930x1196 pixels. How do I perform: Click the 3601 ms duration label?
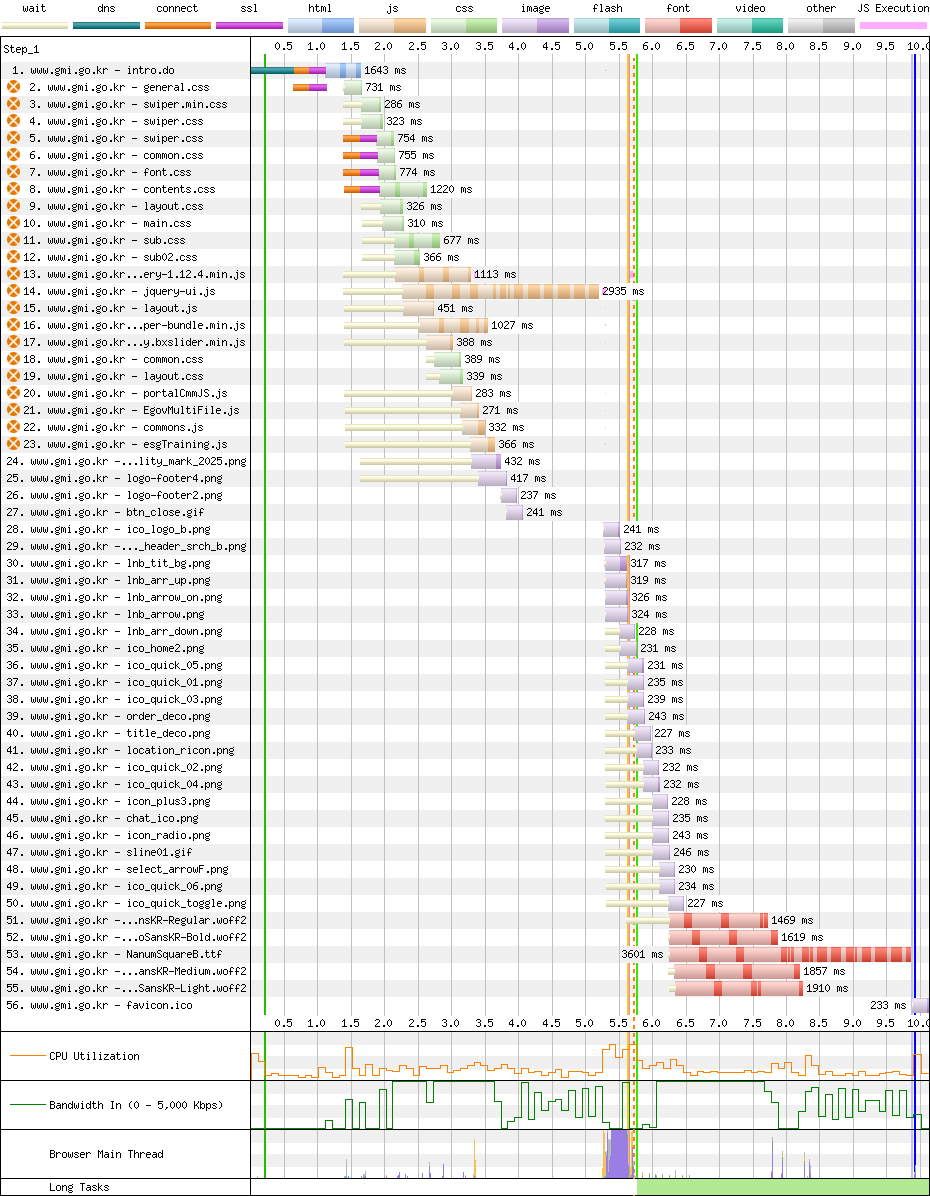click(643, 954)
